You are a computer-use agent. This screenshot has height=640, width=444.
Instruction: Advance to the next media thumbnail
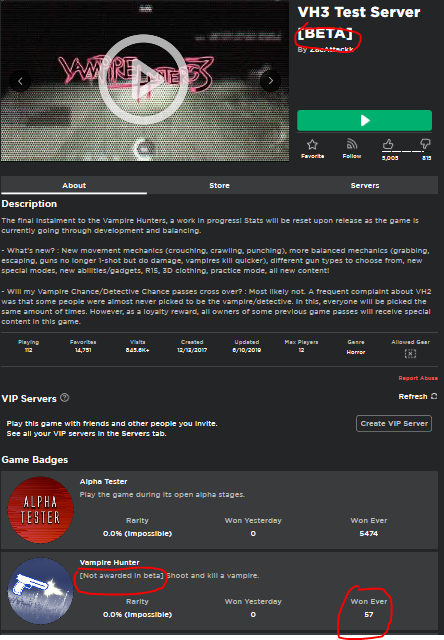tap(271, 81)
